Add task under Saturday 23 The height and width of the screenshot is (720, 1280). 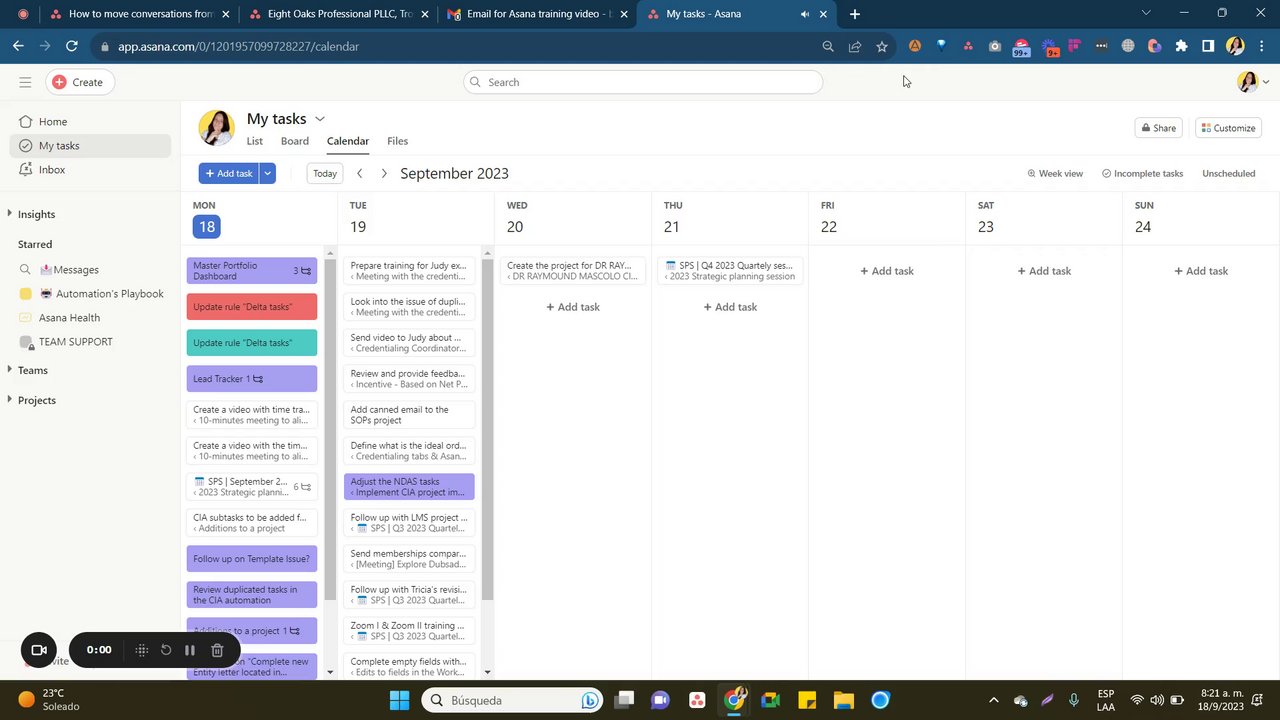(x=1044, y=271)
